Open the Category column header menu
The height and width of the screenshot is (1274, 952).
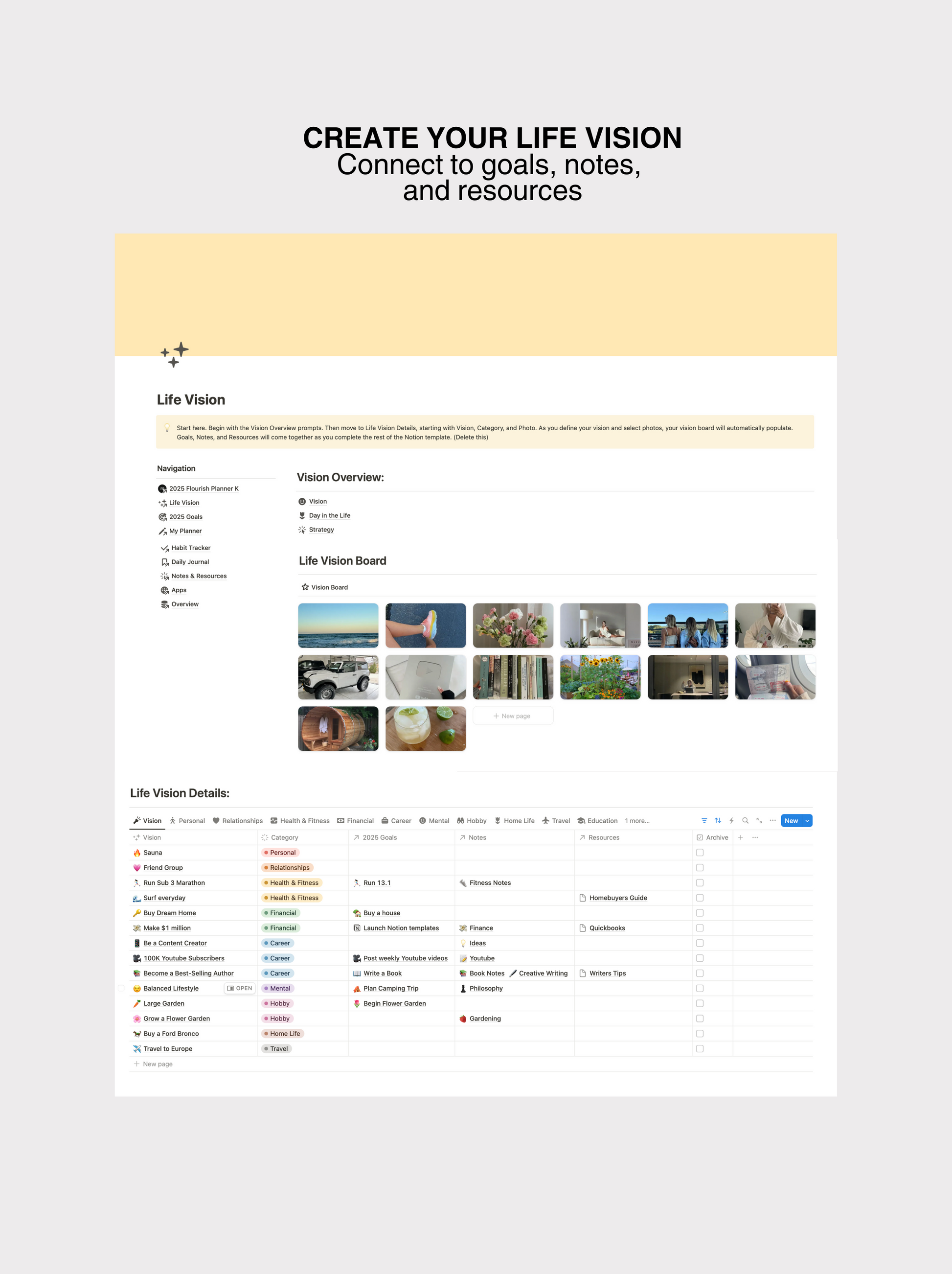tap(284, 837)
